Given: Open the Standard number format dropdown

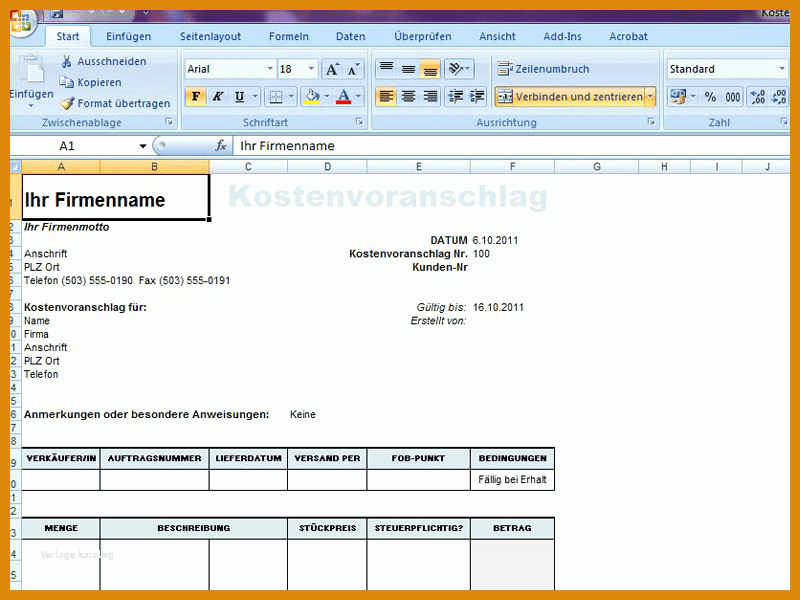Looking at the screenshot, I should pyautogui.click(x=782, y=69).
